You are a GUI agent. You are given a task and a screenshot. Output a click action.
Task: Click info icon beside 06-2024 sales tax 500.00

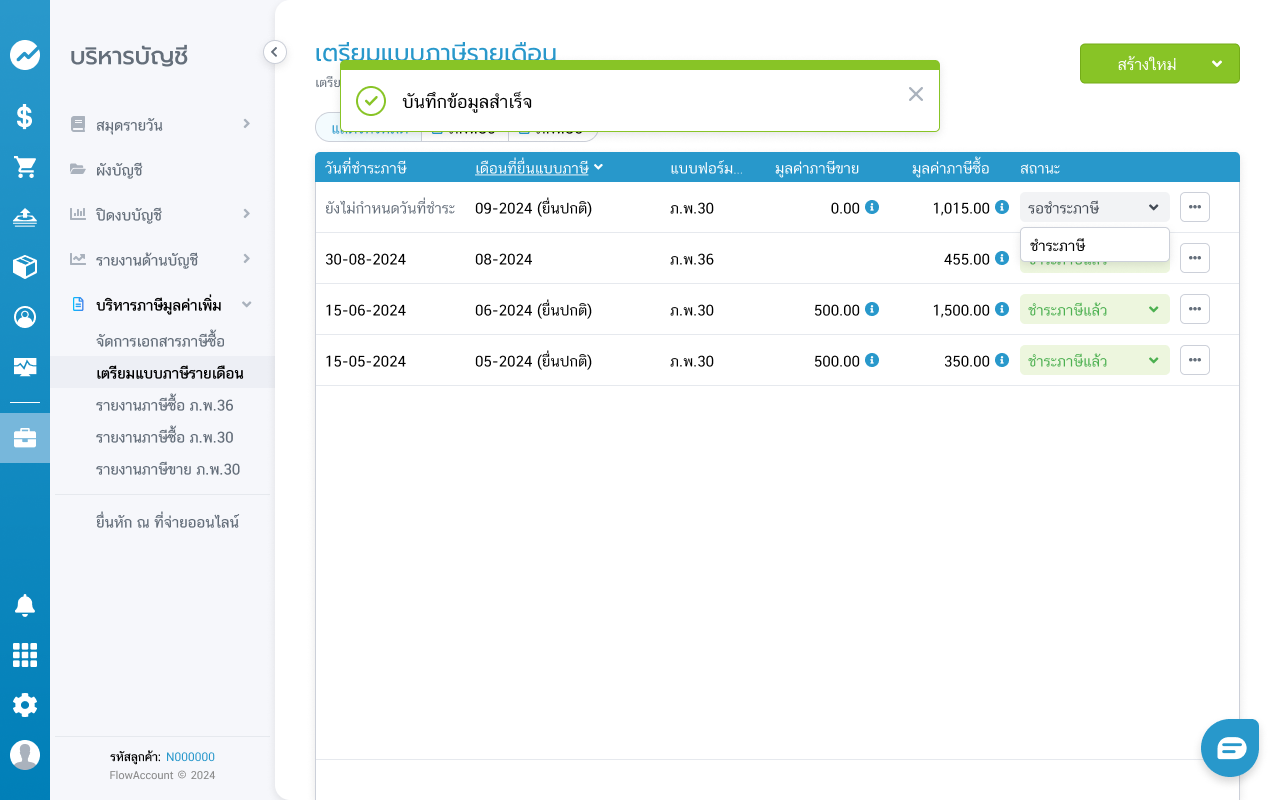tap(872, 309)
